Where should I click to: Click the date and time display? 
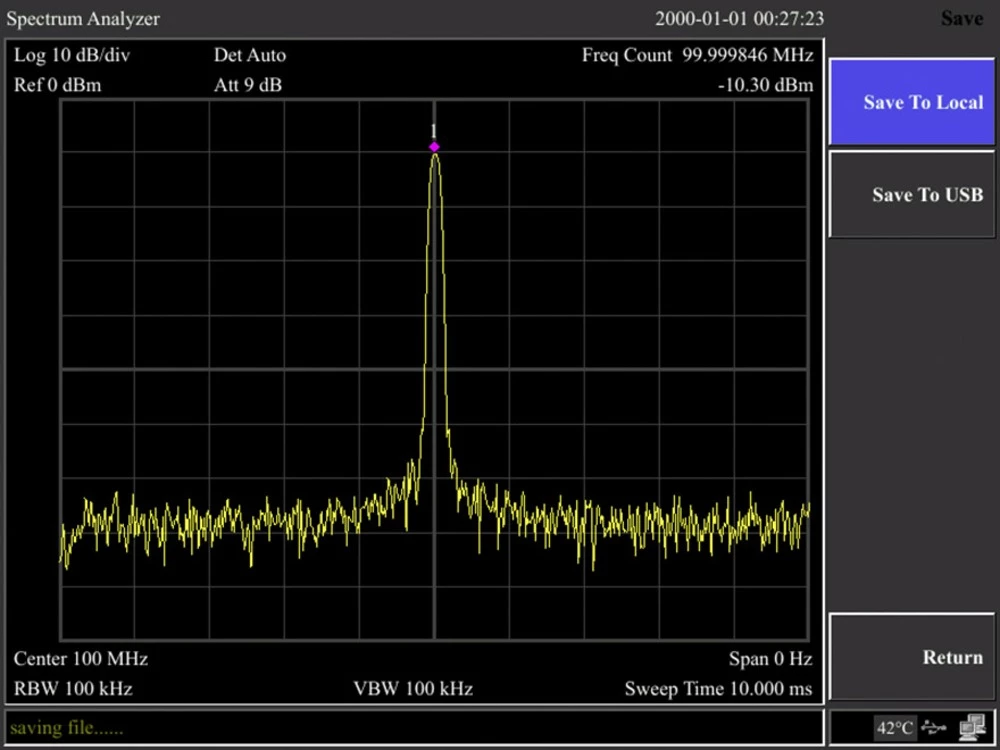coord(739,19)
